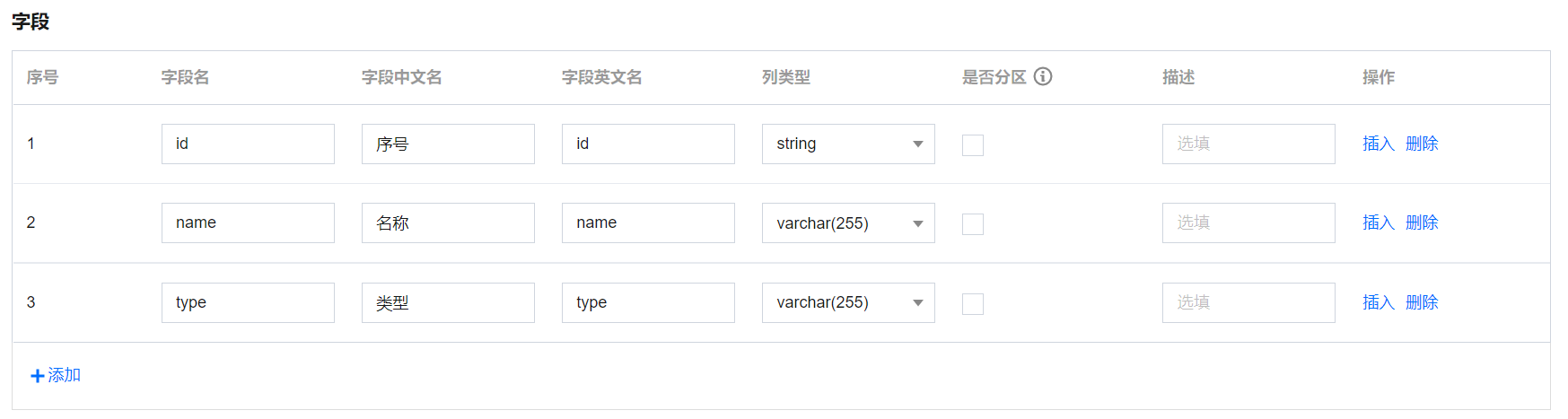Click 删除 link in the id row

click(1422, 144)
